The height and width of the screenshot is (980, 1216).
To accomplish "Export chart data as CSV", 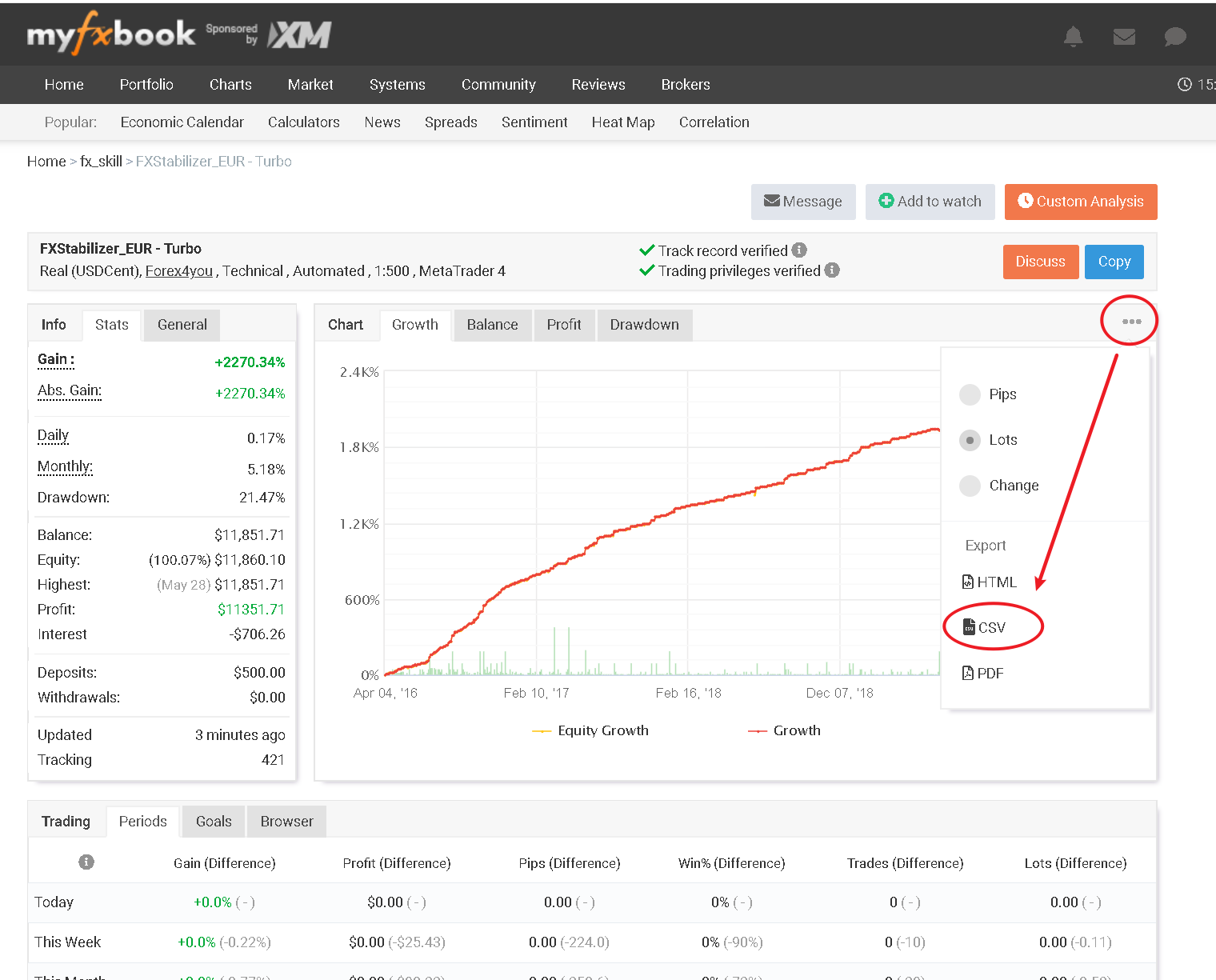I will [985, 627].
